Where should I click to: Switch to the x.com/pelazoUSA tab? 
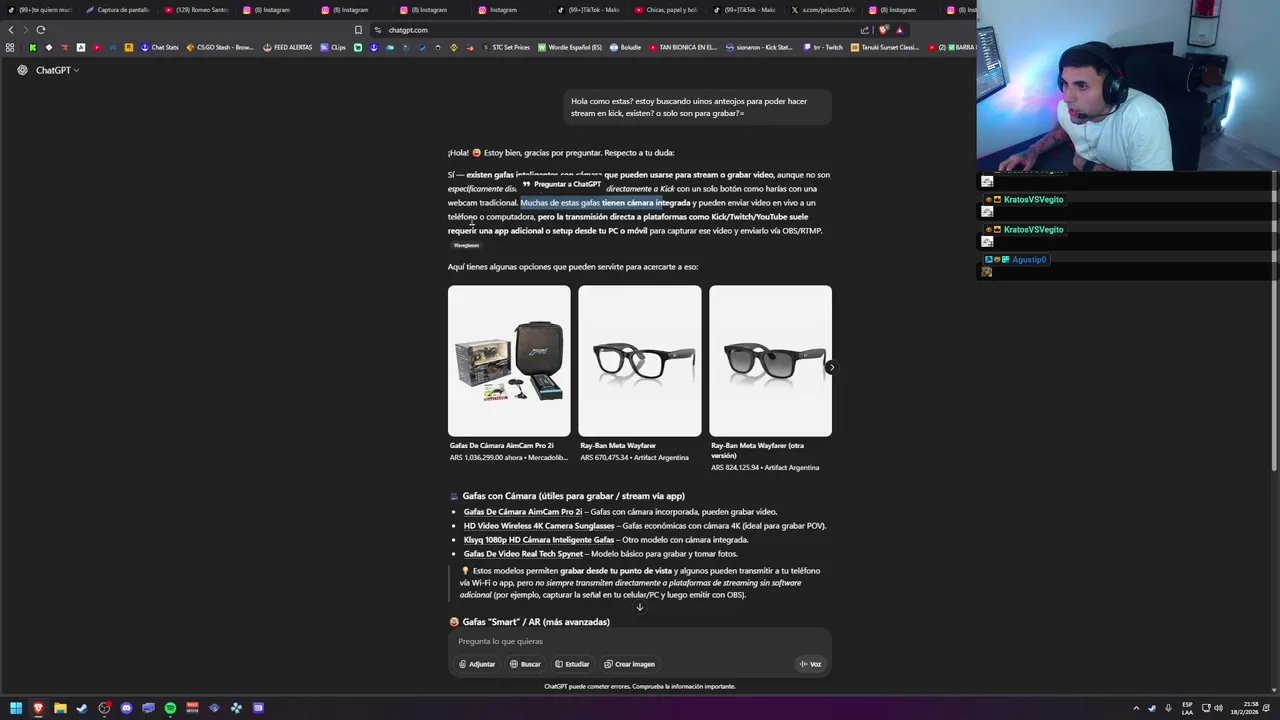tap(823, 10)
